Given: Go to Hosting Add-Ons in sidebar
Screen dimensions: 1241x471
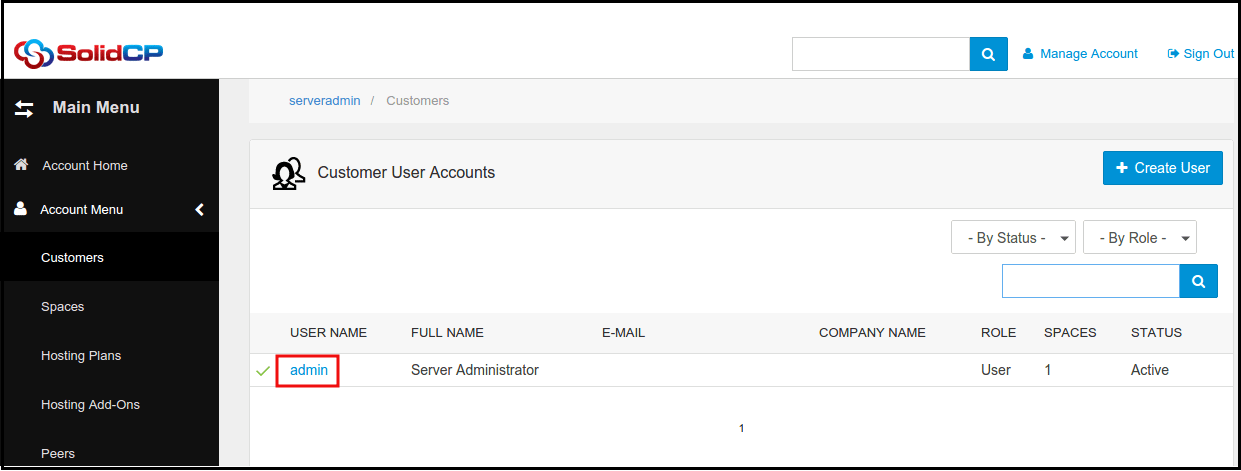Looking at the screenshot, I should pos(90,405).
